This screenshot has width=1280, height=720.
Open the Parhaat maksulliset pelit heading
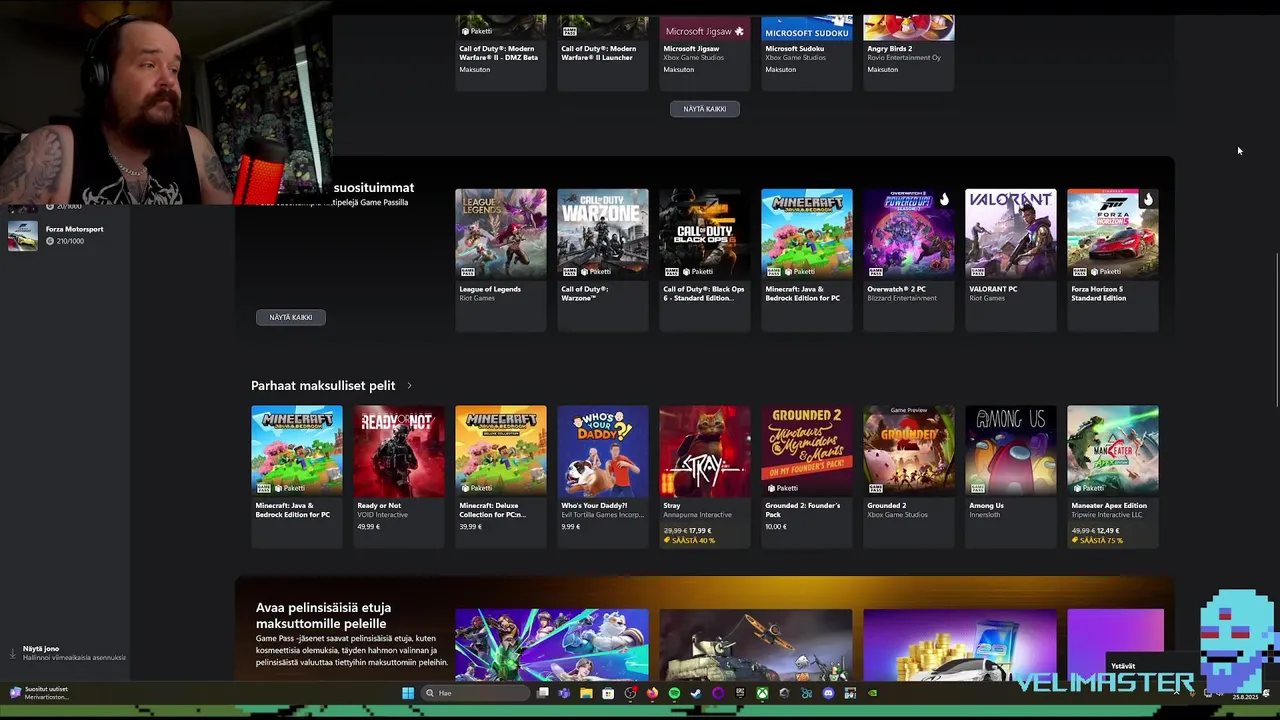(x=323, y=385)
